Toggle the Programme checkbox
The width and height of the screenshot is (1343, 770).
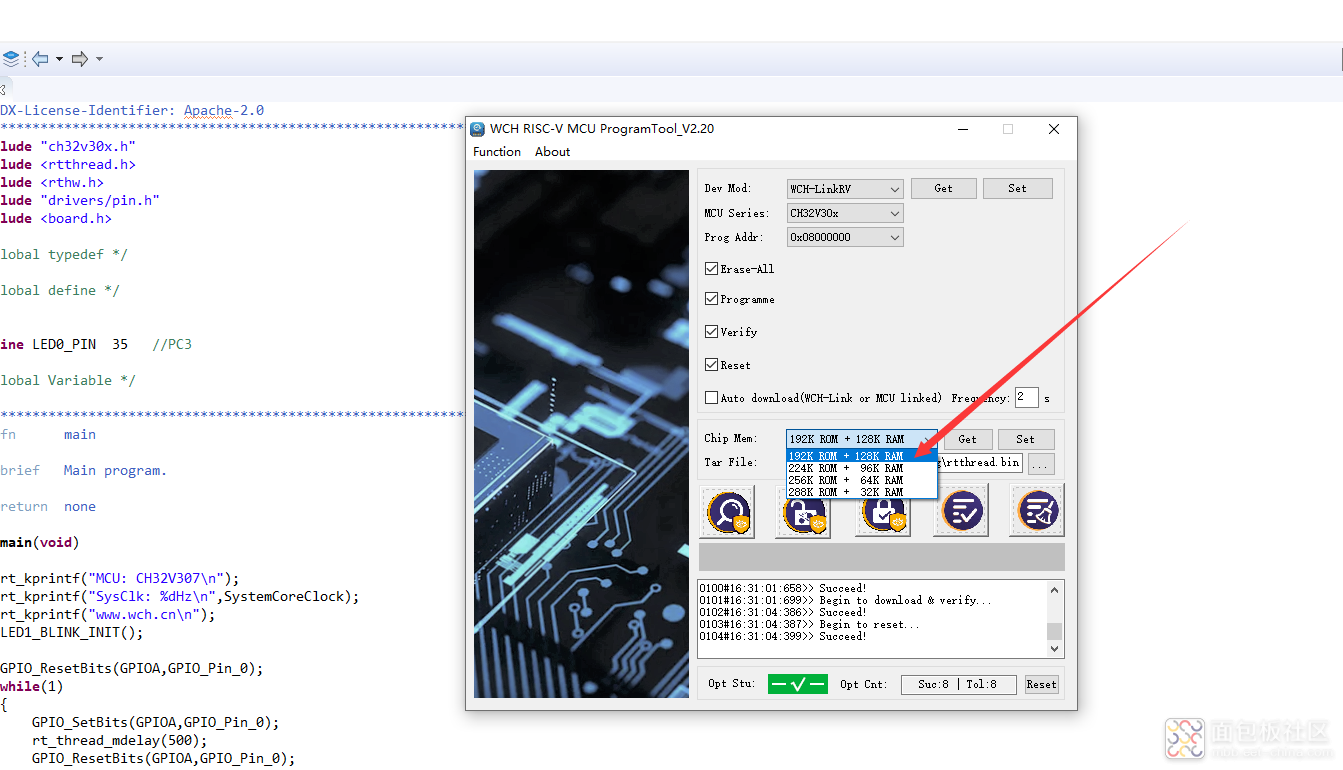click(712, 299)
